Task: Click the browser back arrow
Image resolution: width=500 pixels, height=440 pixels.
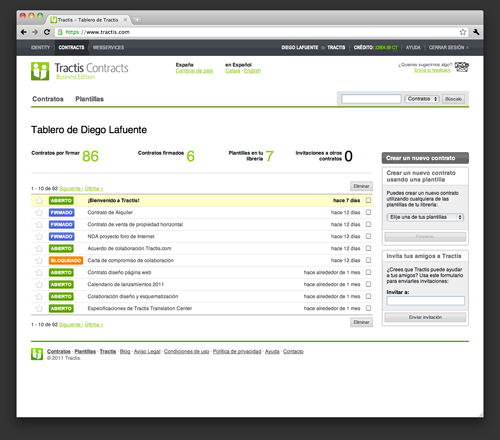Action: click(24, 32)
